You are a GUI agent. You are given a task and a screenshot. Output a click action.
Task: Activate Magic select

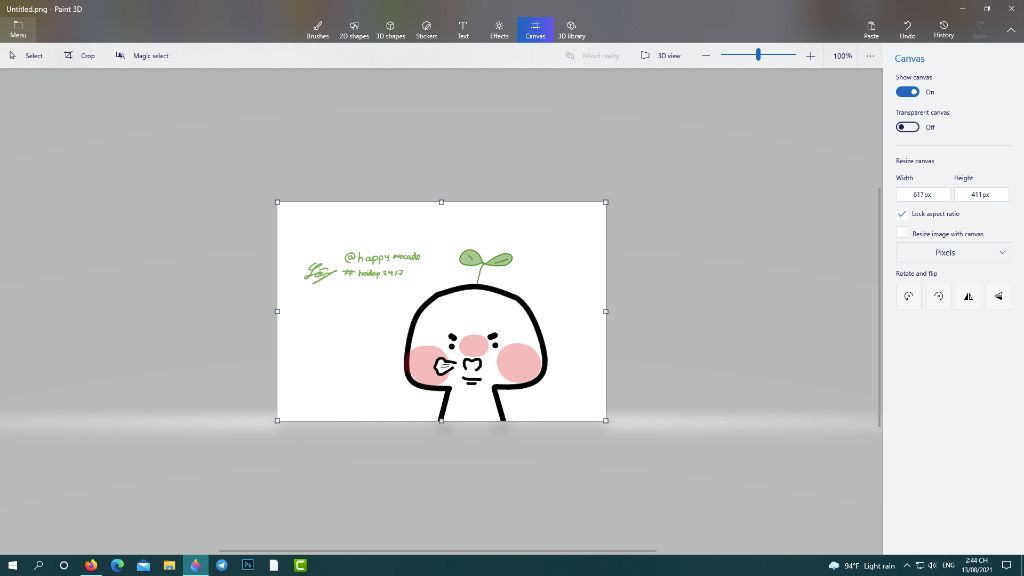[x=142, y=56]
